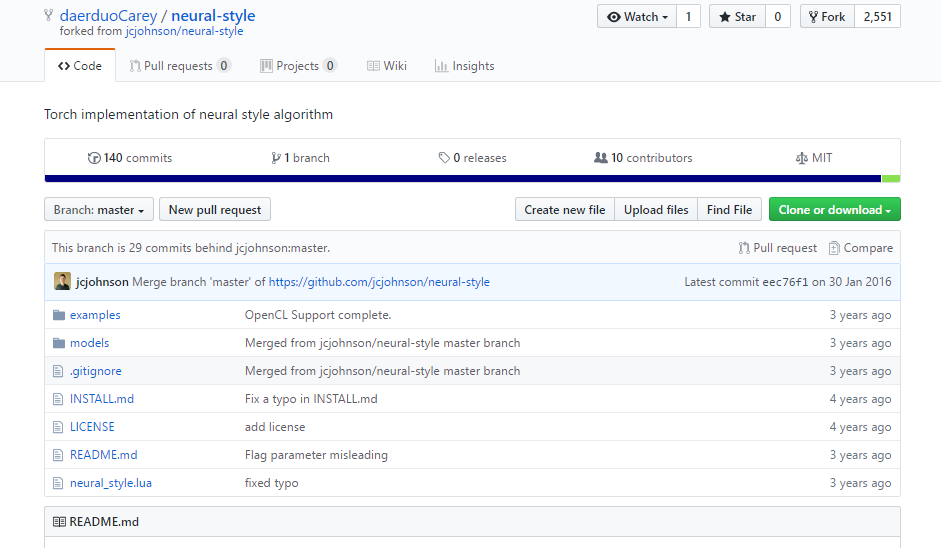This screenshot has height=548, width=941.
Task: Switch to the Code tab
Action: pos(80,66)
